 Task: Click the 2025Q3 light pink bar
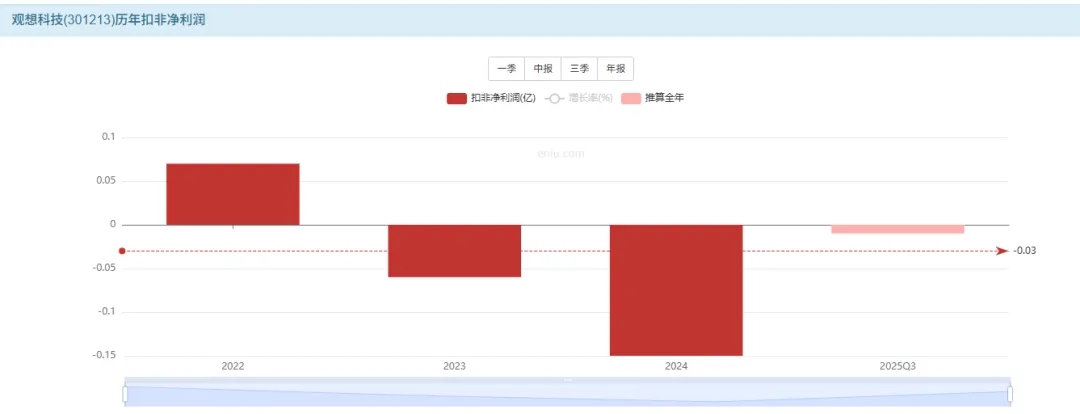pos(898,229)
